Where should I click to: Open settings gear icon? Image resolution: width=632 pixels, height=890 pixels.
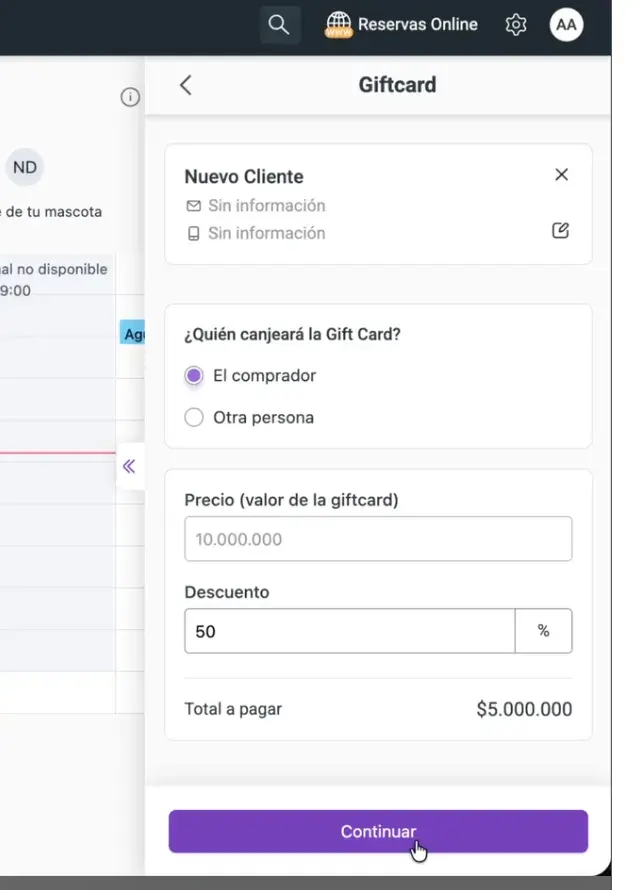point(516,25)
